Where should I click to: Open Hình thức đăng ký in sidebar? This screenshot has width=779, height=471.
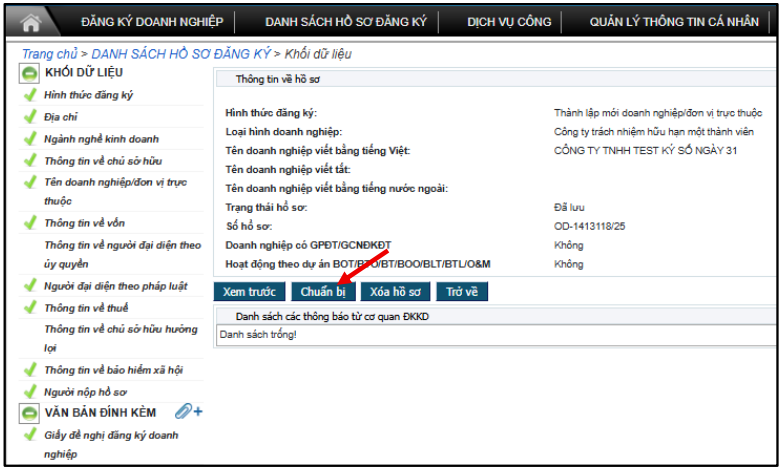point(88,95)
